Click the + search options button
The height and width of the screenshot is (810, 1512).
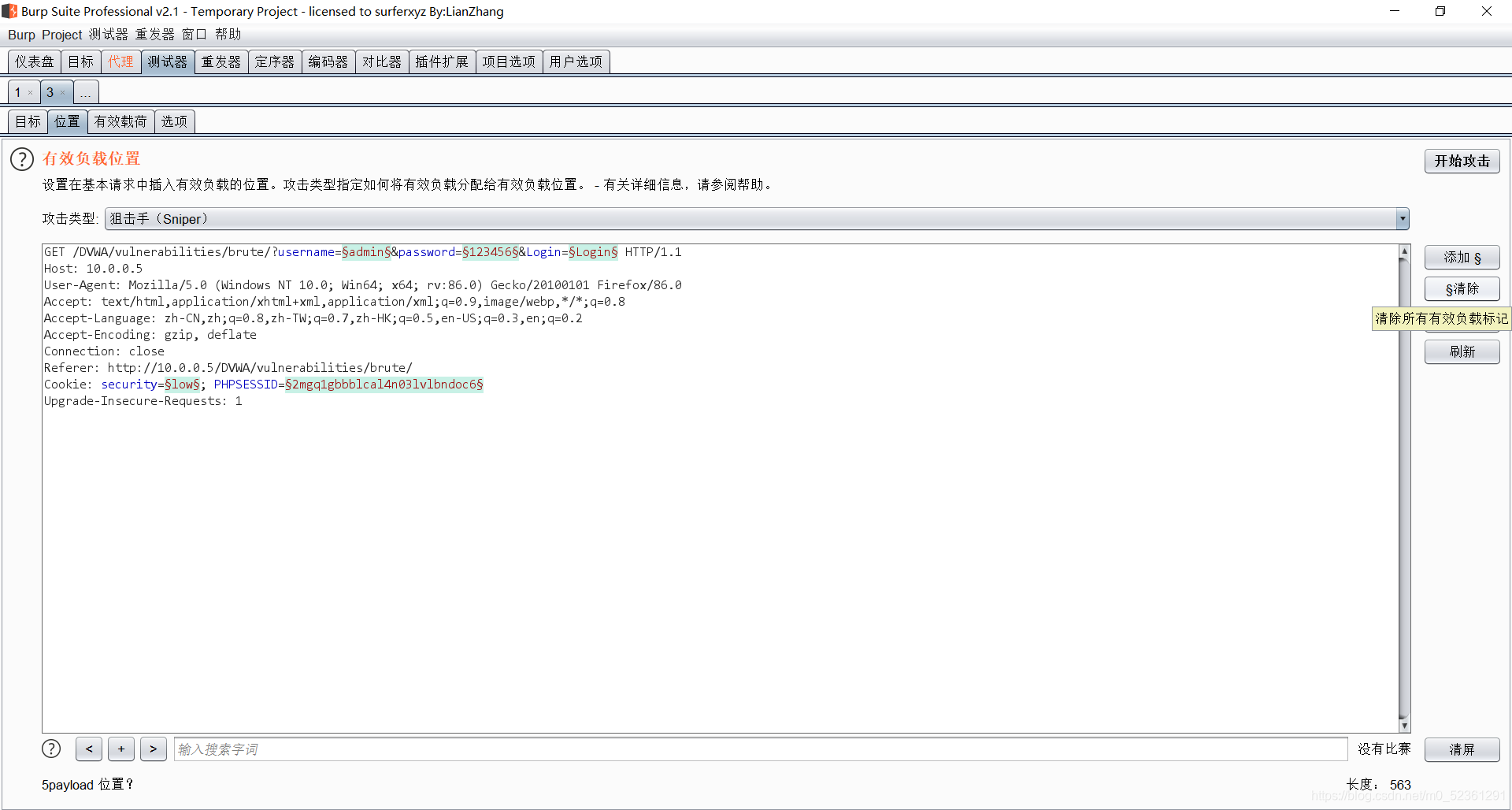tap(121, 749)
